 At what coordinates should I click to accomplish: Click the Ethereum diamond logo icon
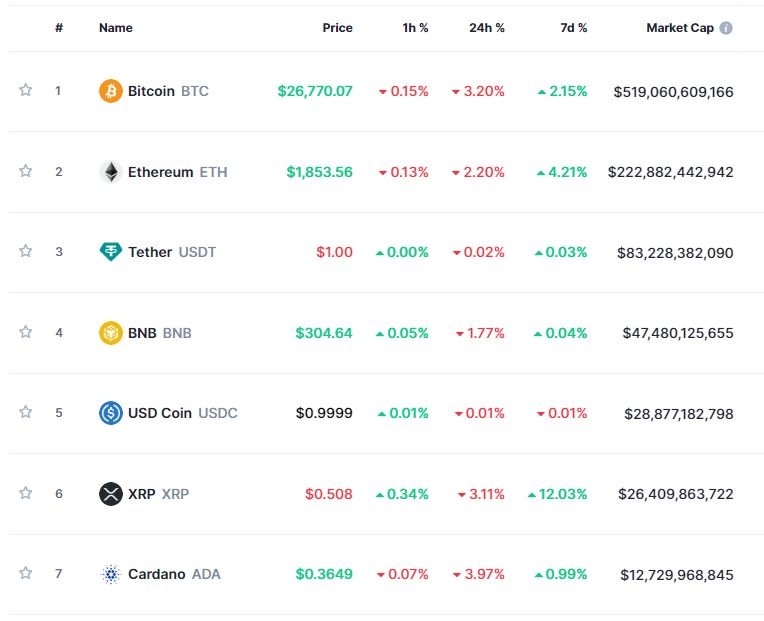110,172
